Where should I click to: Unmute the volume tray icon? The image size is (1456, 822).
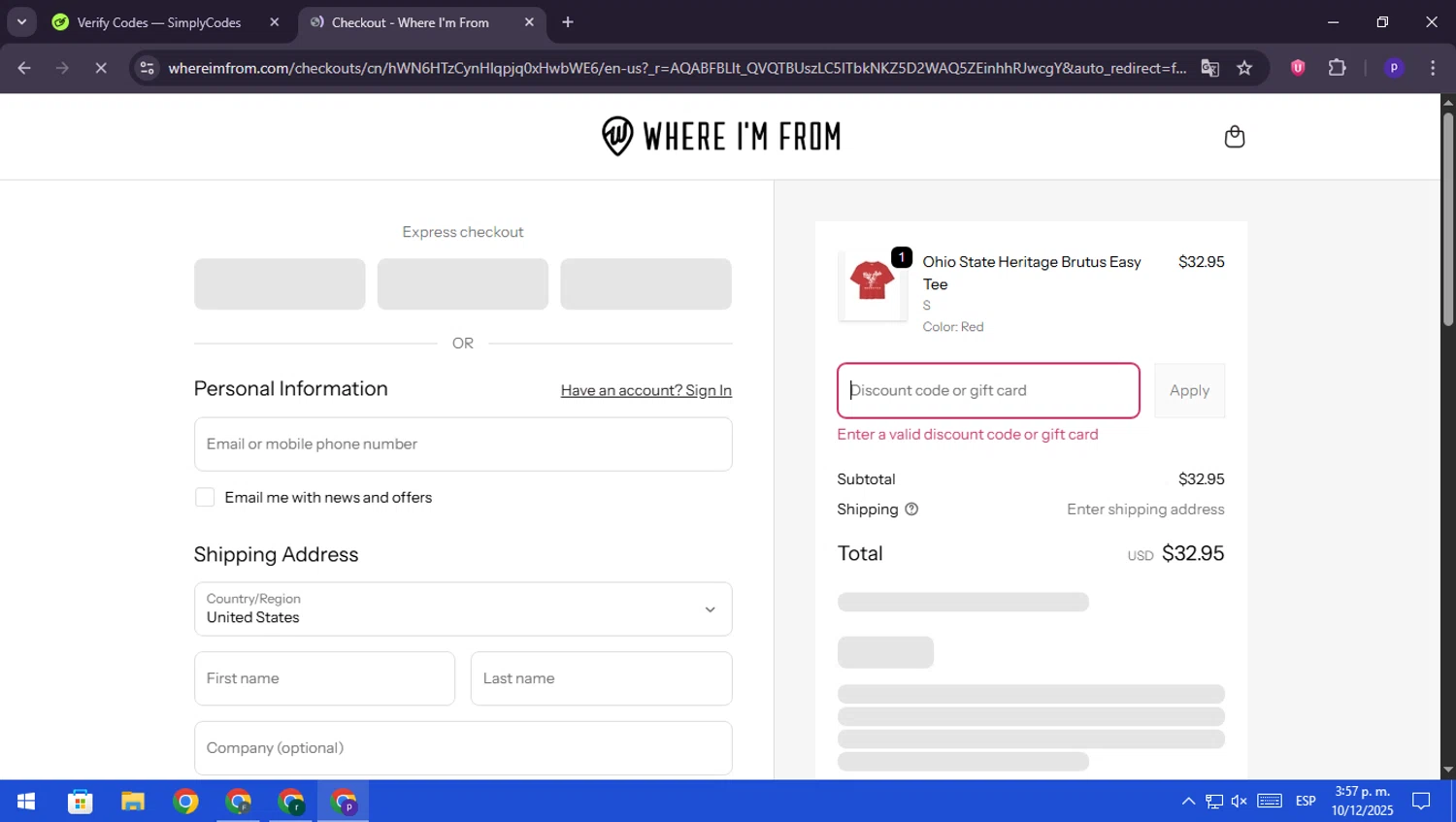[x=1240, y=802]
